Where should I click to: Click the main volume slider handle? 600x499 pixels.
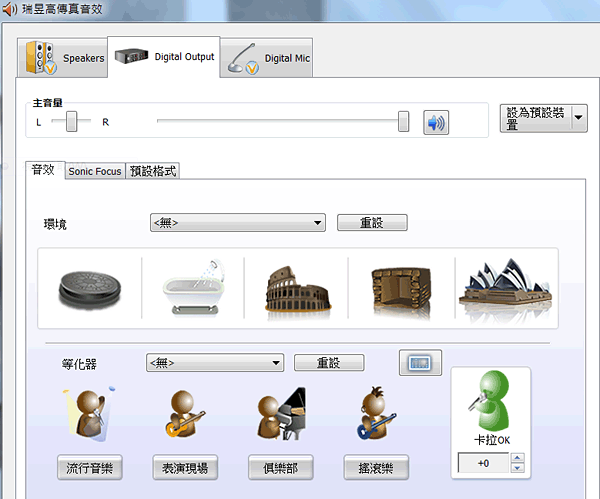[x=403, y=122]
